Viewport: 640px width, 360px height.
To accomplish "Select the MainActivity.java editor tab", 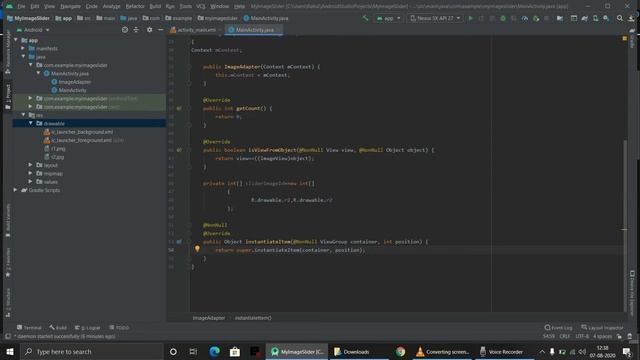I will point(254,30).
